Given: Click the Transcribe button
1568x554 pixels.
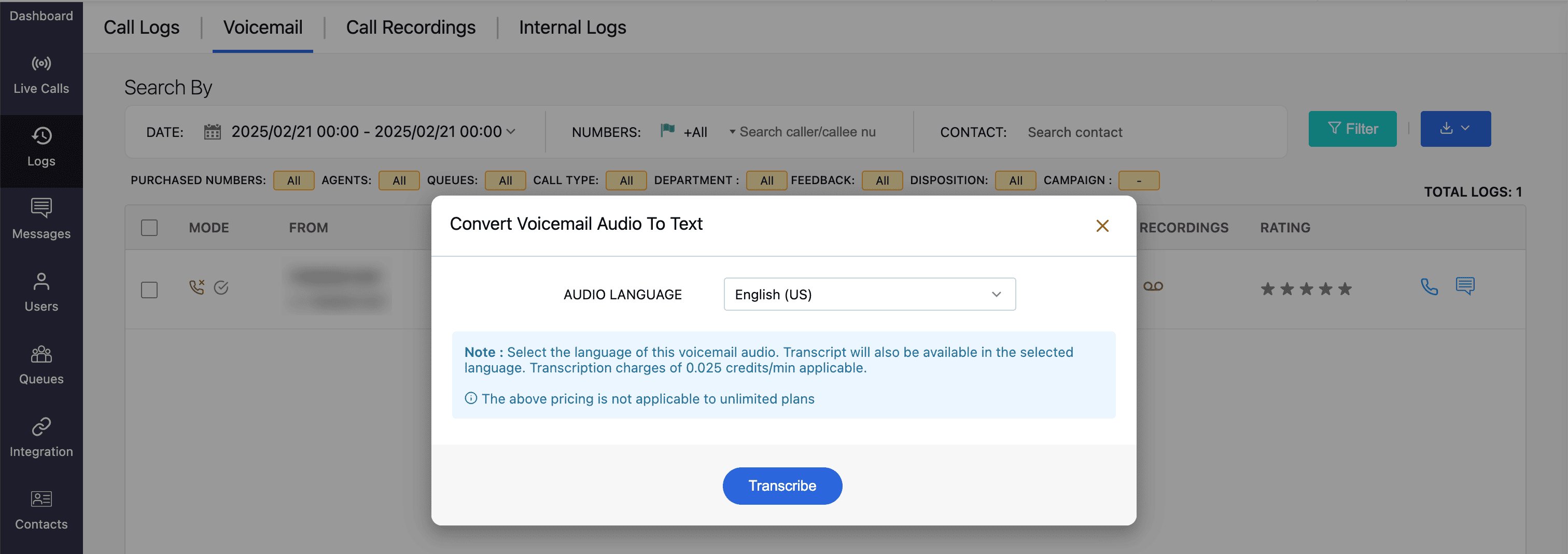Looking at the screenshot, I should (x=781, y=485).
